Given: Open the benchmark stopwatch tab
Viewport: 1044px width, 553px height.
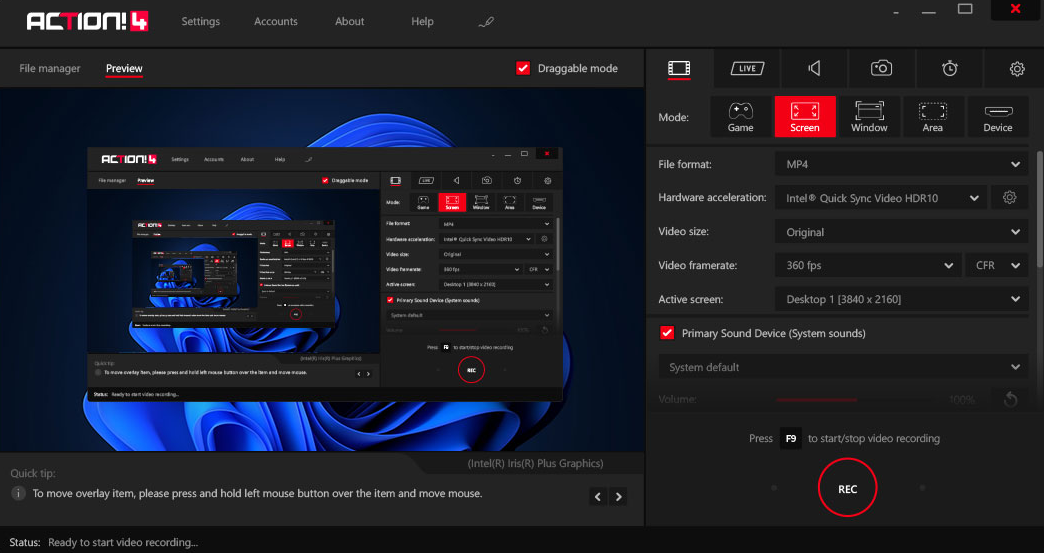Looking at the screenshot, I should pos(949,68).
